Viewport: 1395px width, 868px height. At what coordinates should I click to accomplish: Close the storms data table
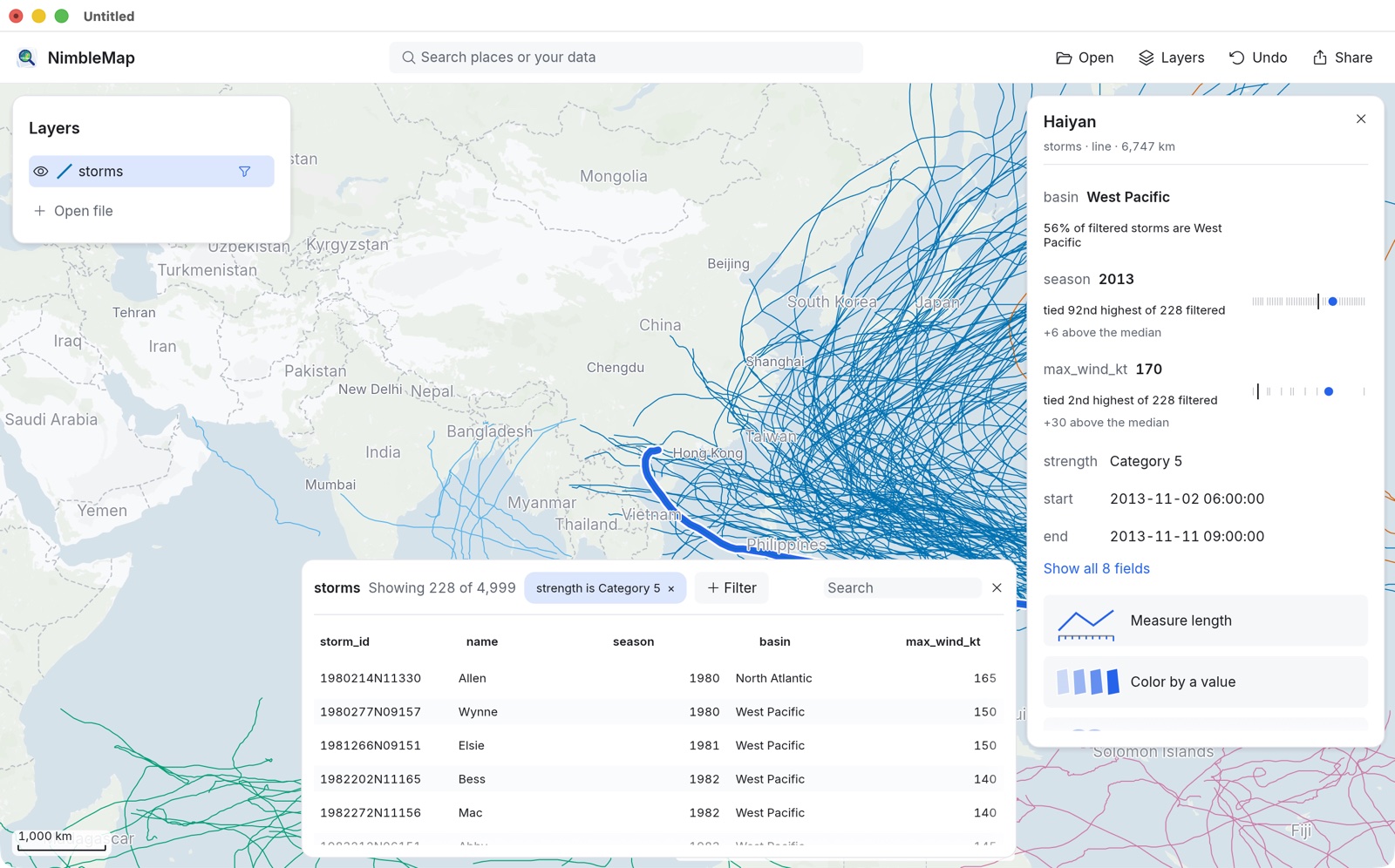pyautogui.click(x=997, y=587)
